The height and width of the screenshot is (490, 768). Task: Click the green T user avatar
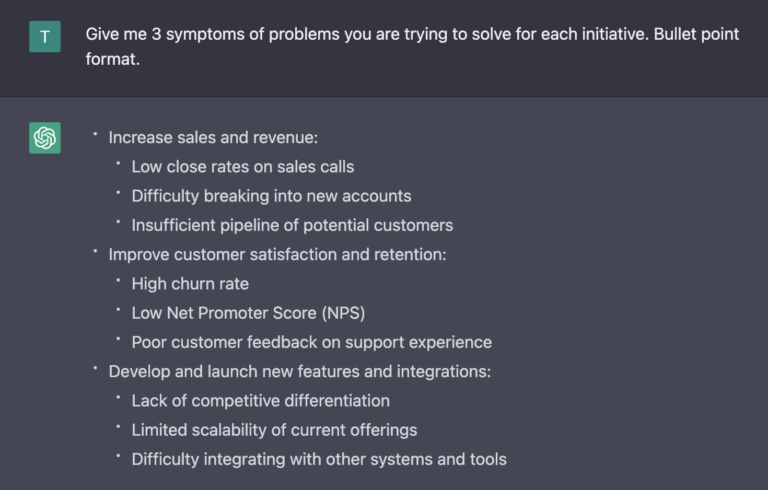pos(45,36)
